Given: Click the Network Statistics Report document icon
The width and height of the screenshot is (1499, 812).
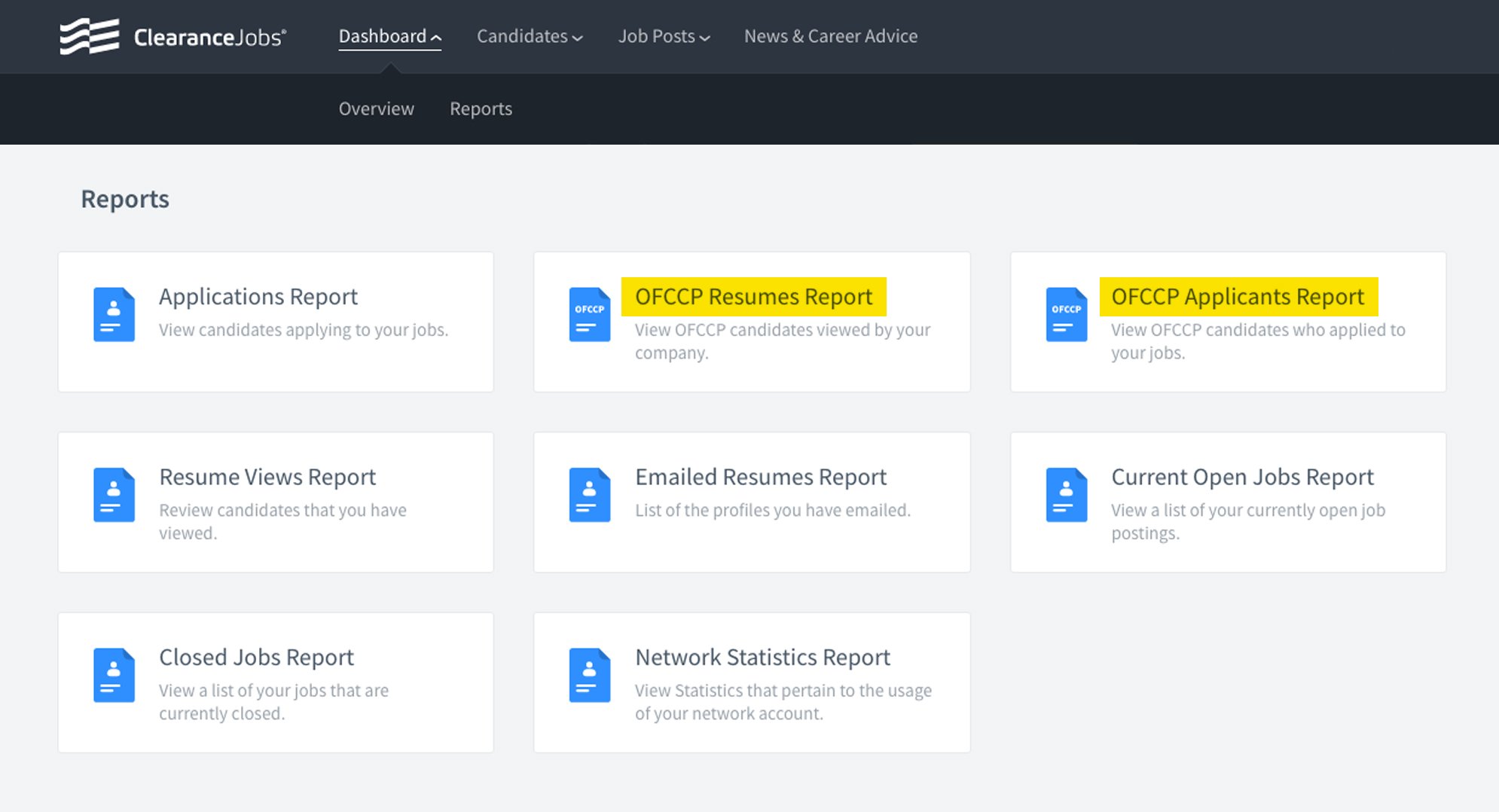Looking at the screenshot, I should pyautogui.click(x=589, y=675).
